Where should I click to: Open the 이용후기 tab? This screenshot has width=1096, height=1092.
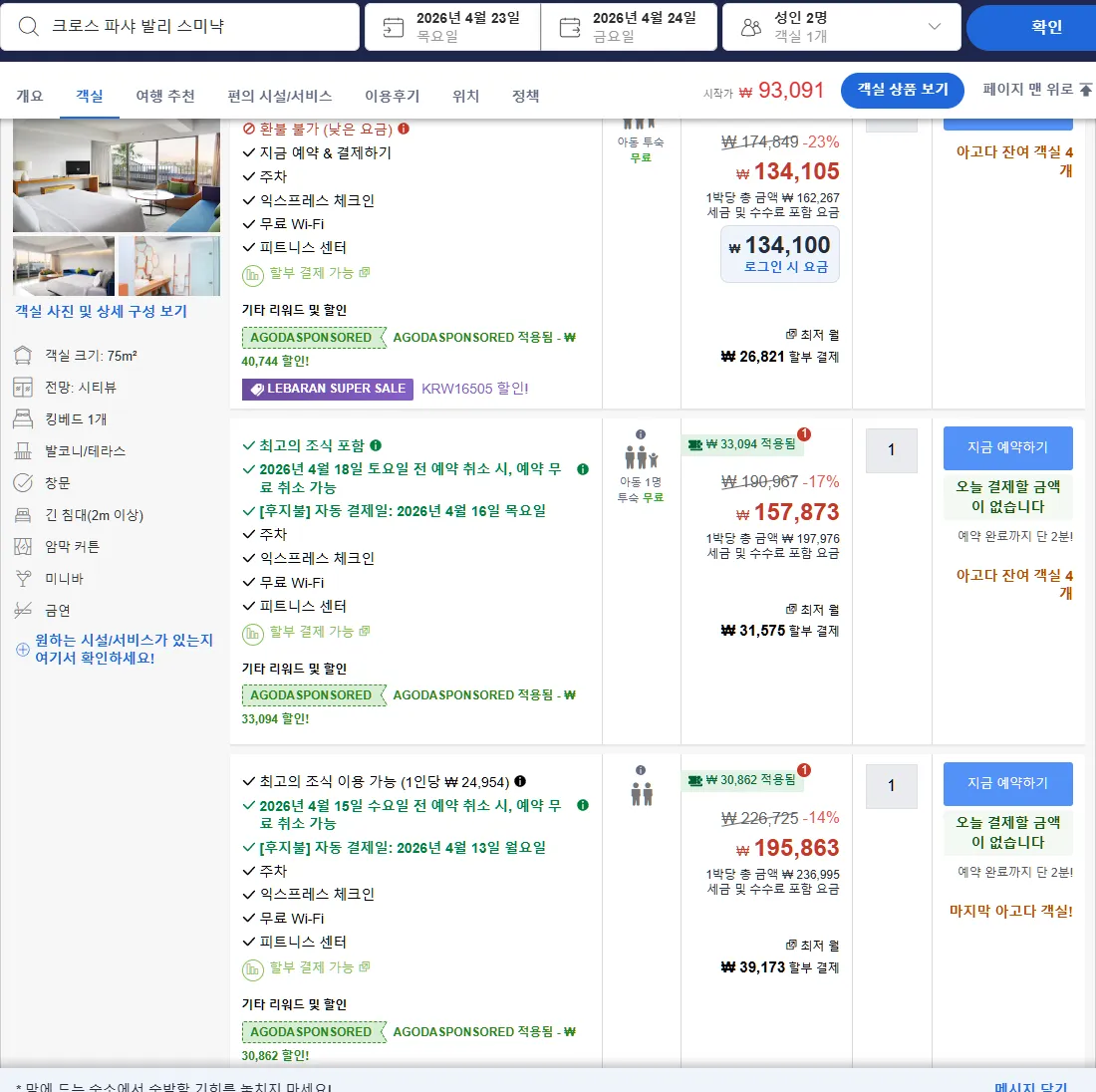coord(393,96)
